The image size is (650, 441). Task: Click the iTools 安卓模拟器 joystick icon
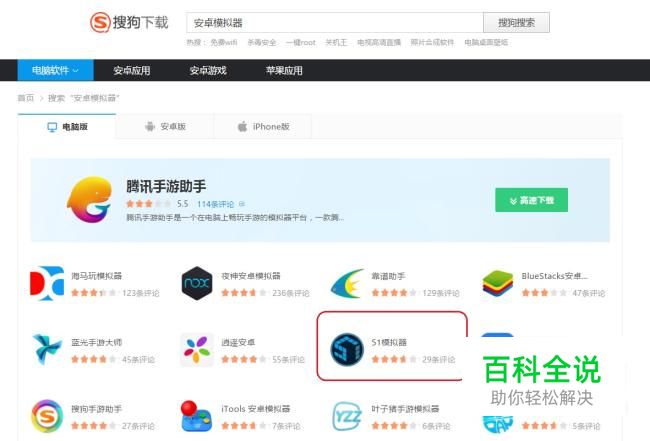(x=196, y=416)
